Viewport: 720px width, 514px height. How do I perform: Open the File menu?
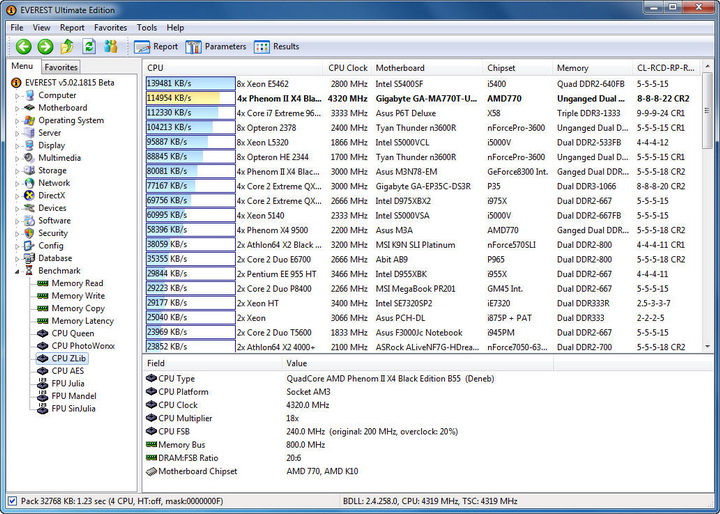(x=17, y=28)
